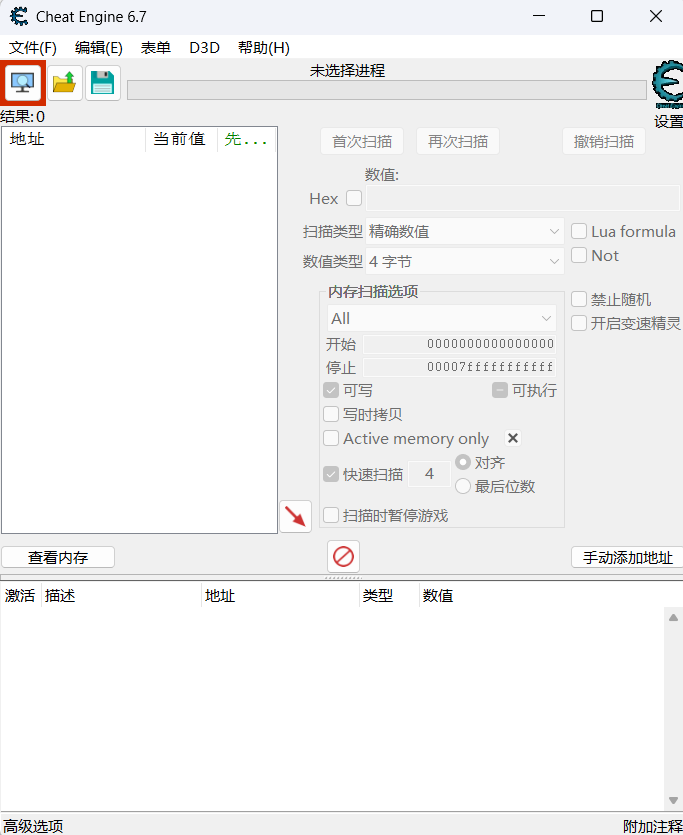
Task: Click 类型 column header in address table
Action: click(390, 595)
